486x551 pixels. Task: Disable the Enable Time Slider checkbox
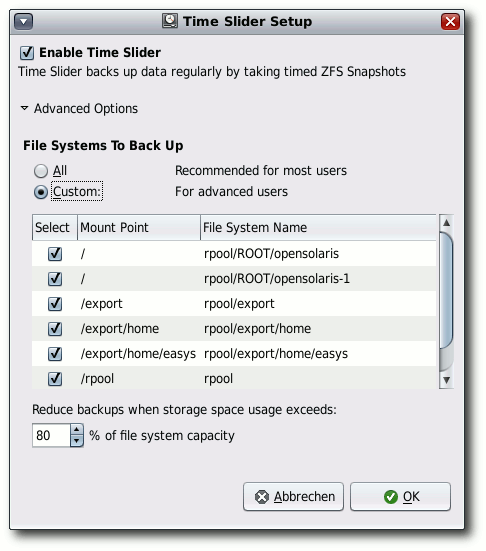(x=27, y=53)
